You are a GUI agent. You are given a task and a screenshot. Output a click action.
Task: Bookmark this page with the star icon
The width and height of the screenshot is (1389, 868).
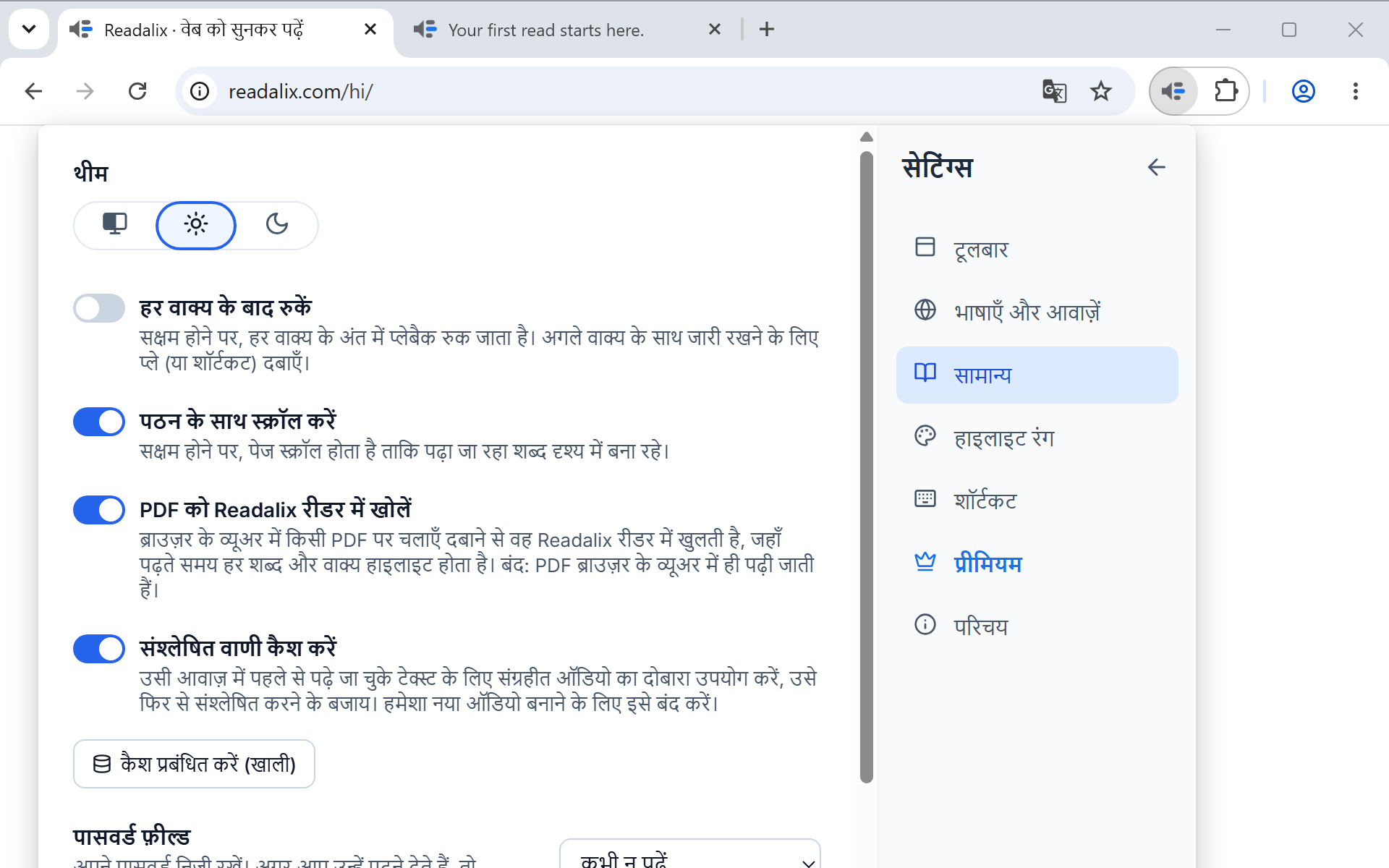pos(1100,91)
